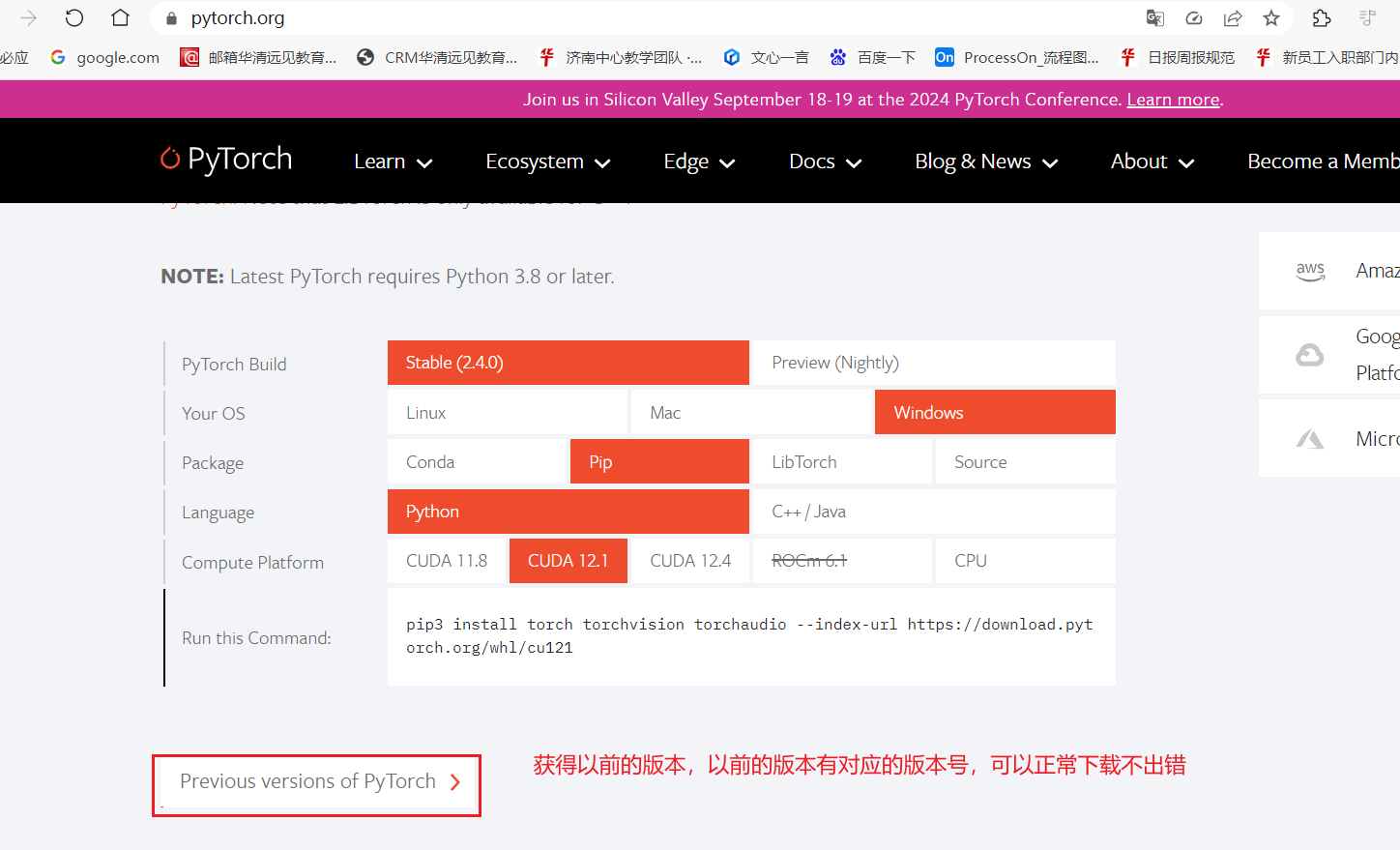This screenshot has height=850, width=1400.
Task: Click the lock icon in address bar
Action: click(172, 18)
